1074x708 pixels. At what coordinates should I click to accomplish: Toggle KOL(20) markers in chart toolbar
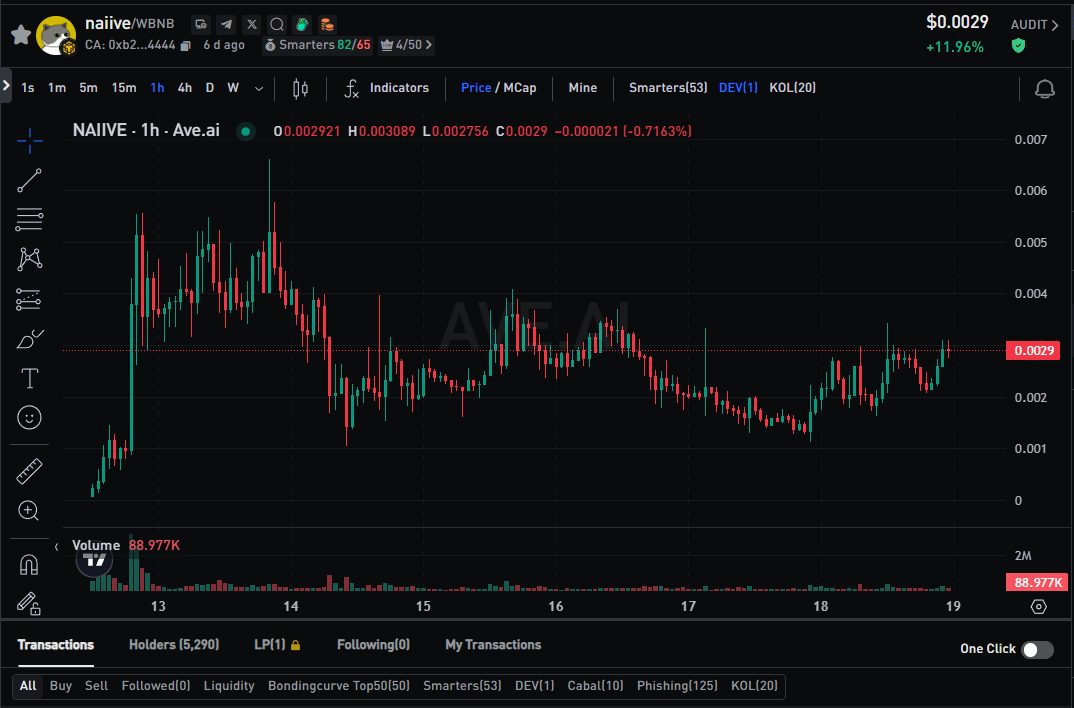[792, 88]
